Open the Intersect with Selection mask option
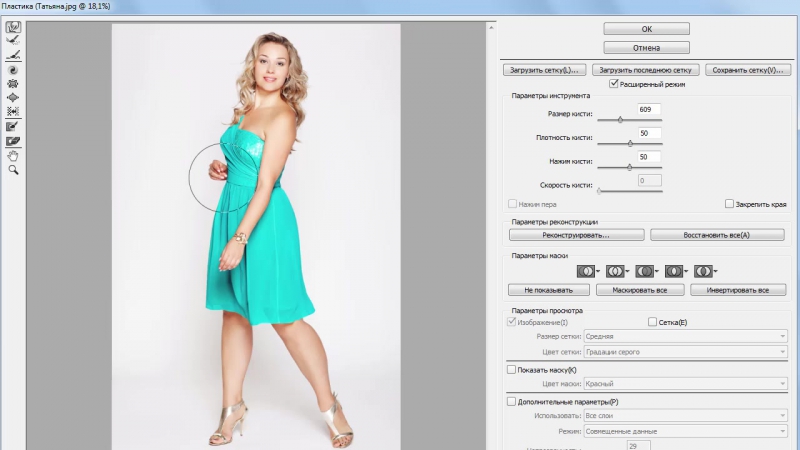 tap(677, 271)
